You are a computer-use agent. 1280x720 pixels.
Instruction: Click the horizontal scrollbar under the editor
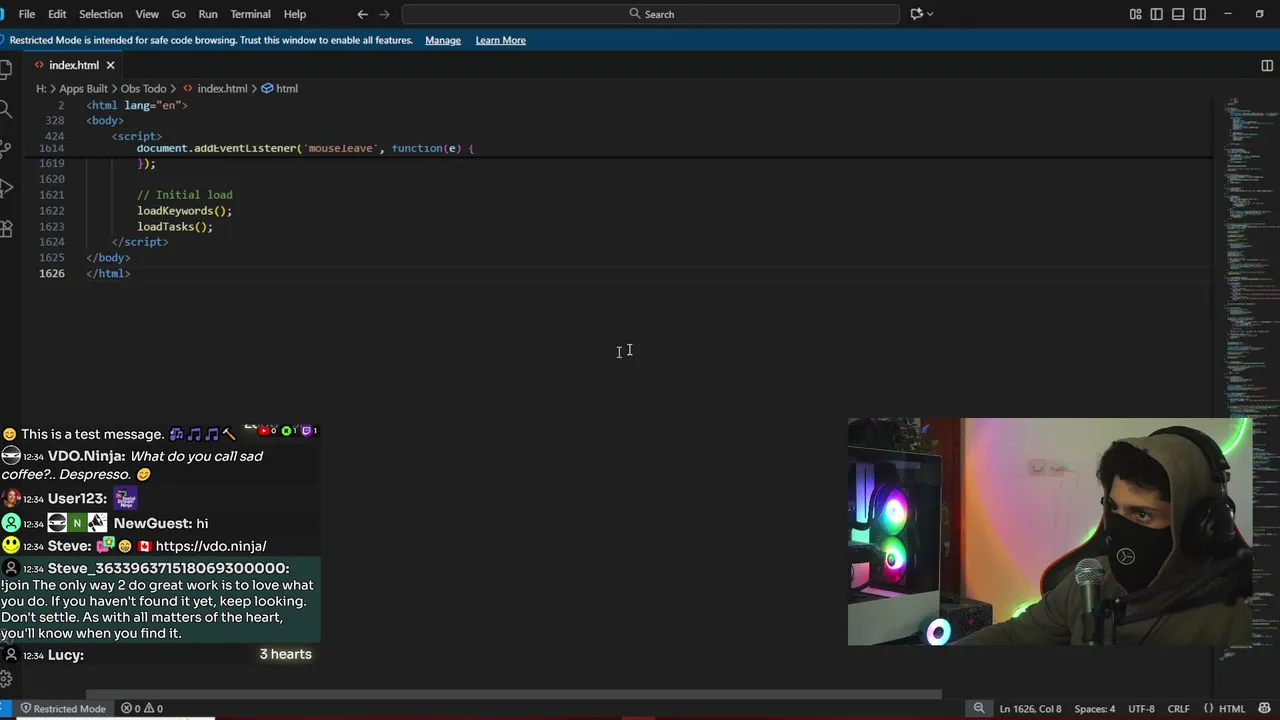[513, 694]
